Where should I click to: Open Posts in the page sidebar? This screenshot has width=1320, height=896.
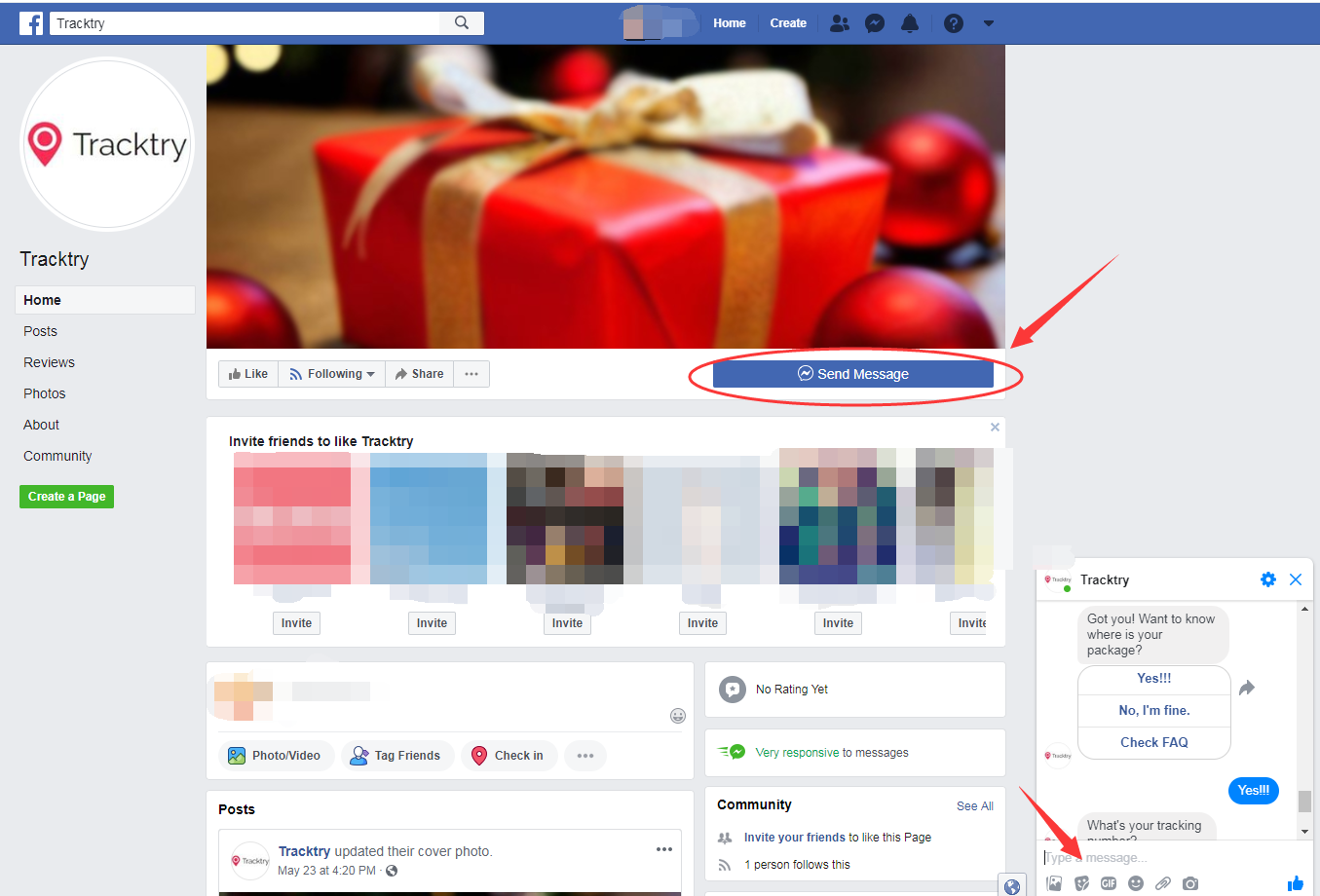click(x=40, y=331)
